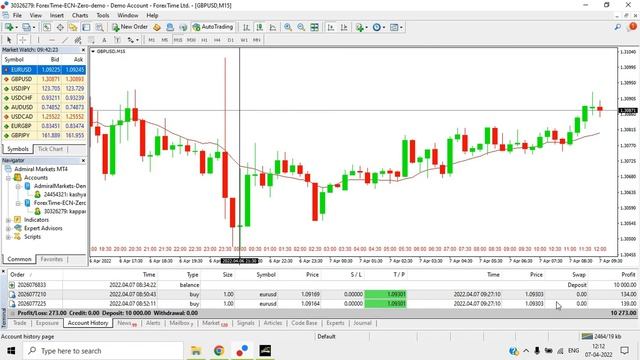
Task: Switch chart timeframe to H1
Action: point(204,40)
